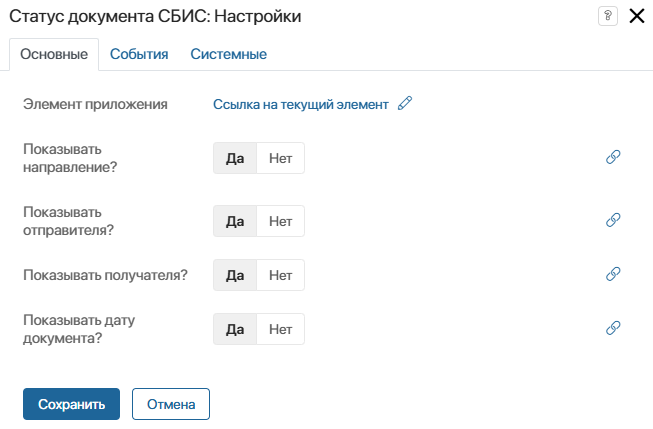Open the help question mark icon
The height and width of the screenshot is (429, 653).
point(606,16)
